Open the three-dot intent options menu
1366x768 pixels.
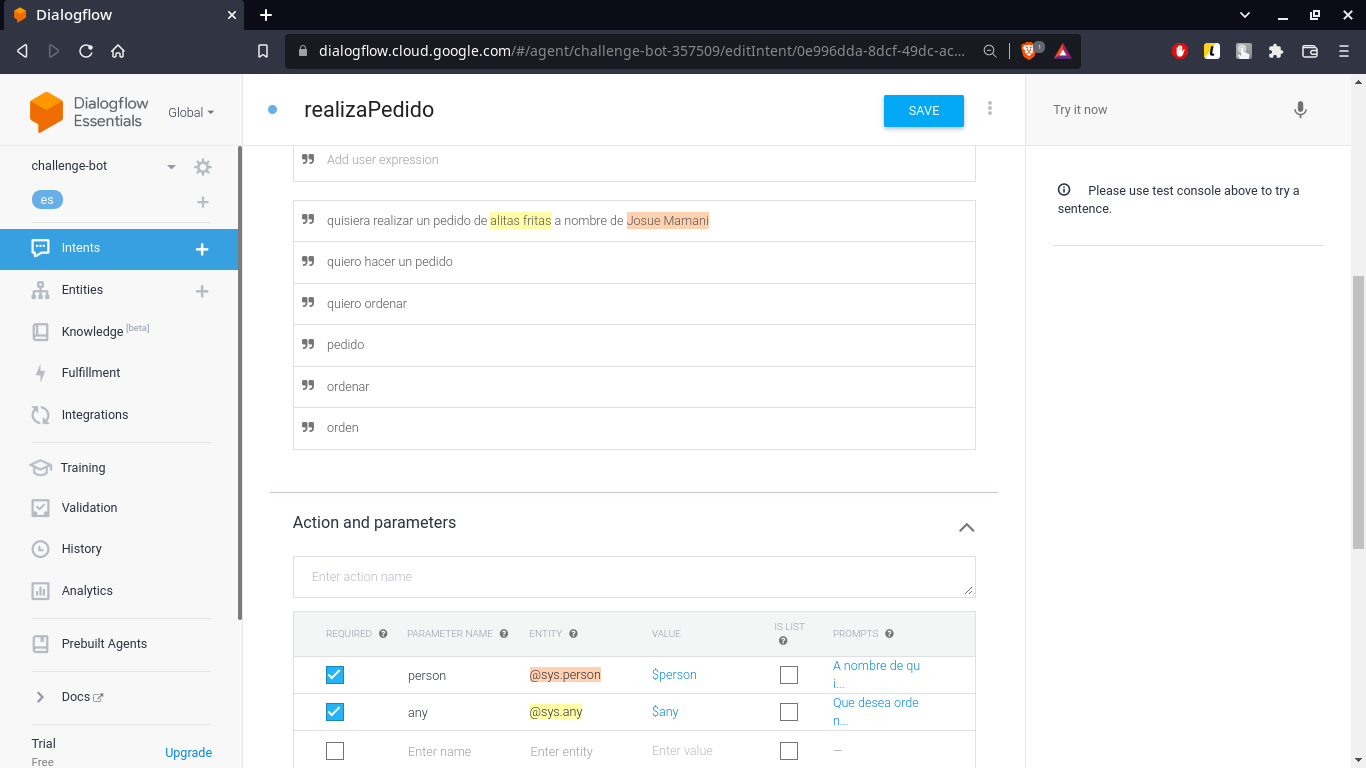(990, 108)
